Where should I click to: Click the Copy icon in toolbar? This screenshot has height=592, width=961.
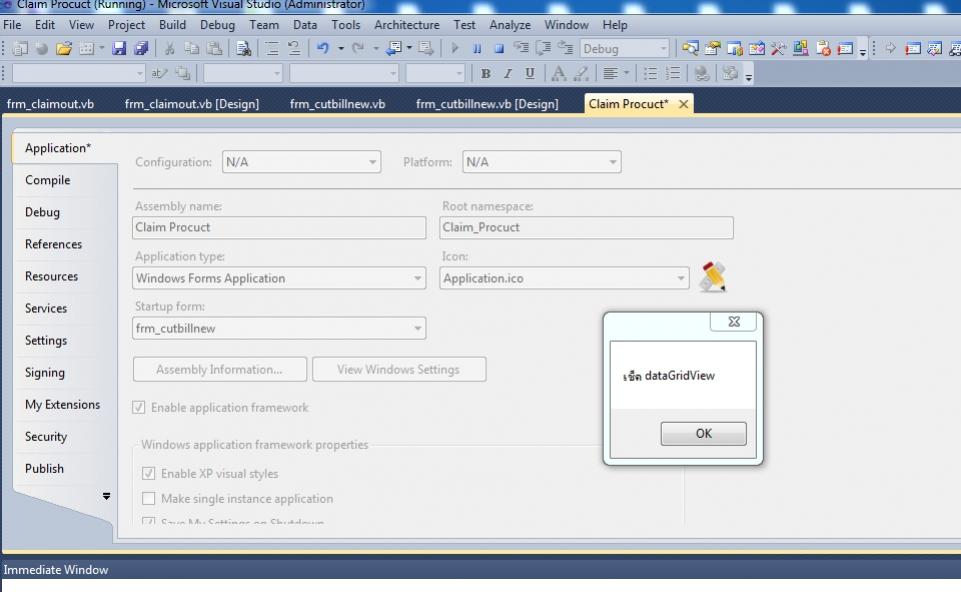192,48
